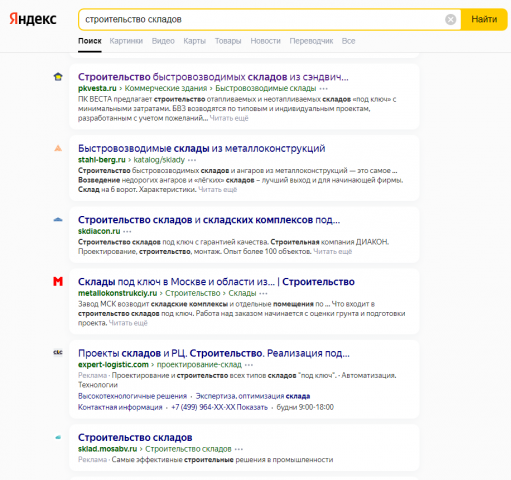Visit the skdiacon.ru domain link
The height and width of the screenshot is (480, 511).
[x=99, y=231]
